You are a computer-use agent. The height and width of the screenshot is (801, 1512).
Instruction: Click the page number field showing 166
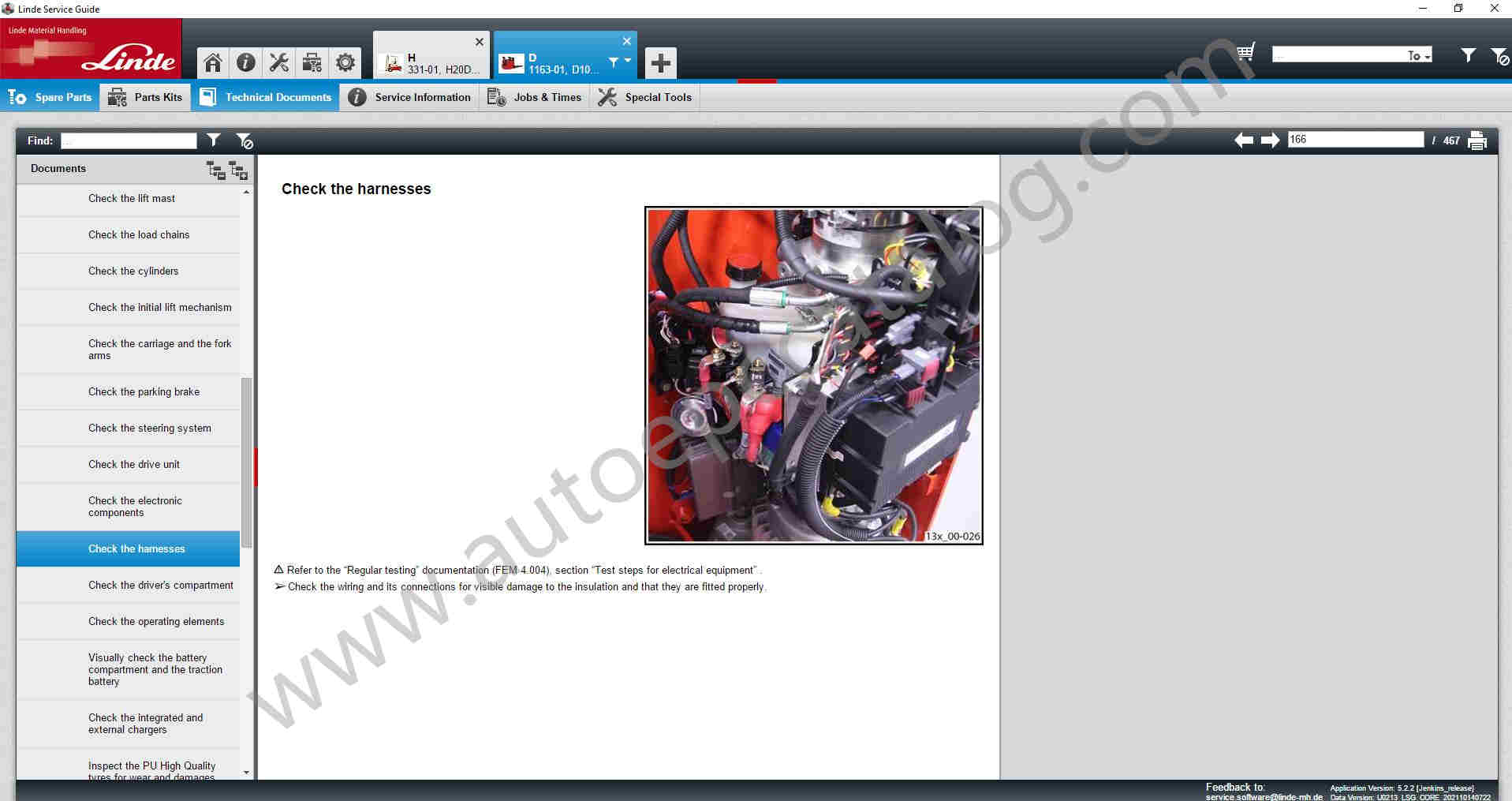tap(1356, 140)
